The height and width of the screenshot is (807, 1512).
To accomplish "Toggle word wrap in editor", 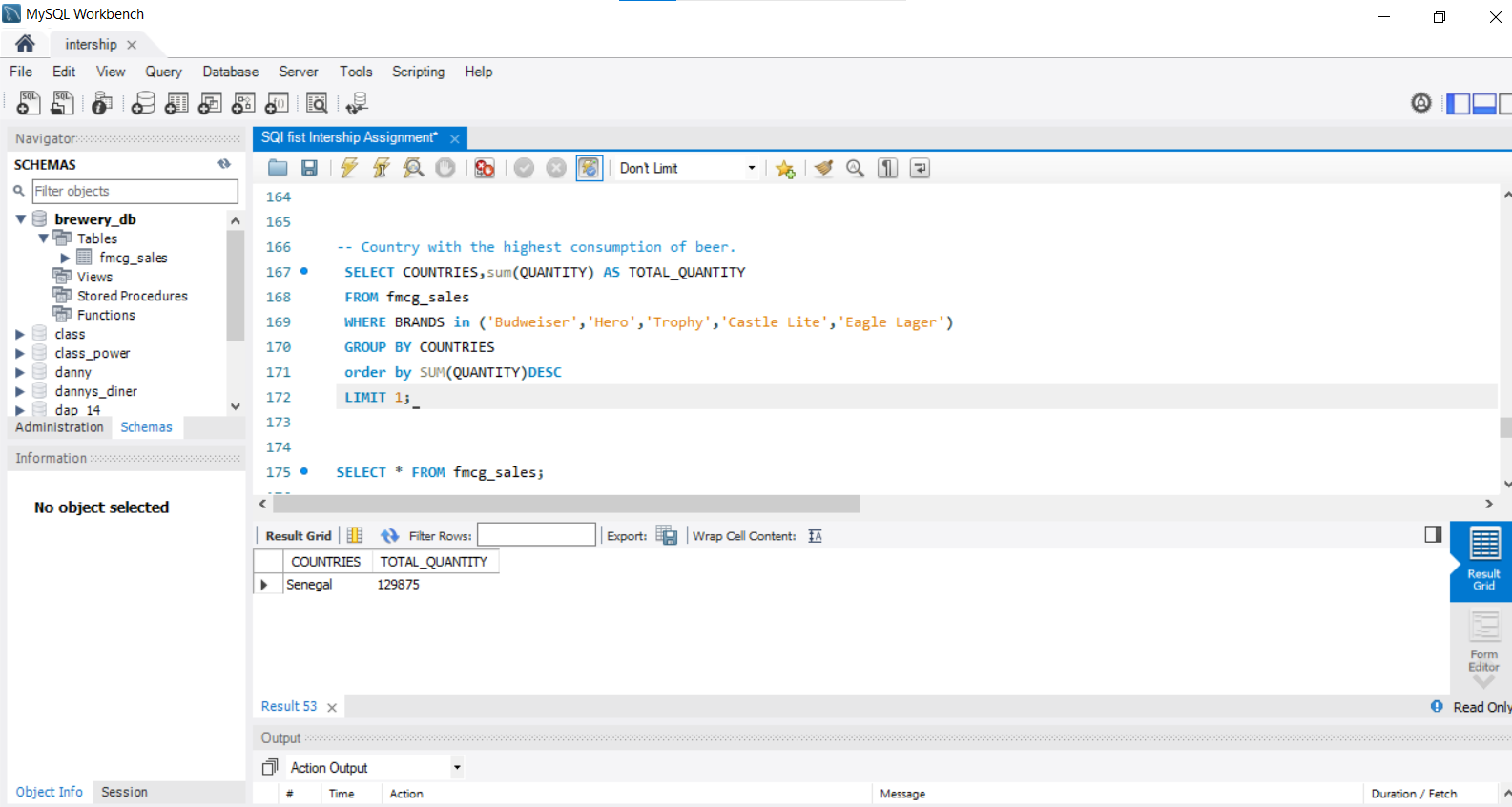I will pos(920,168).
